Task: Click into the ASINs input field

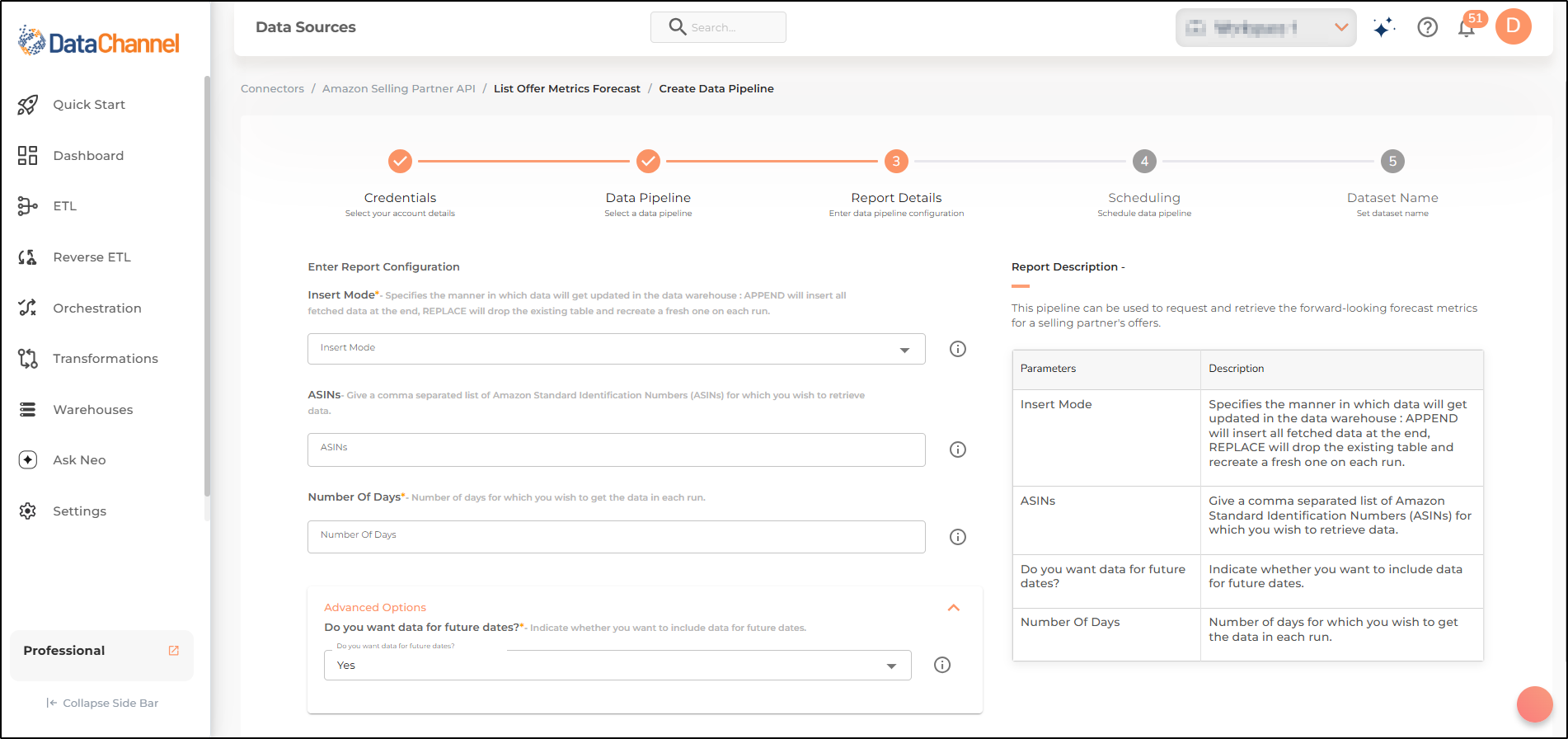Action: 617,450
